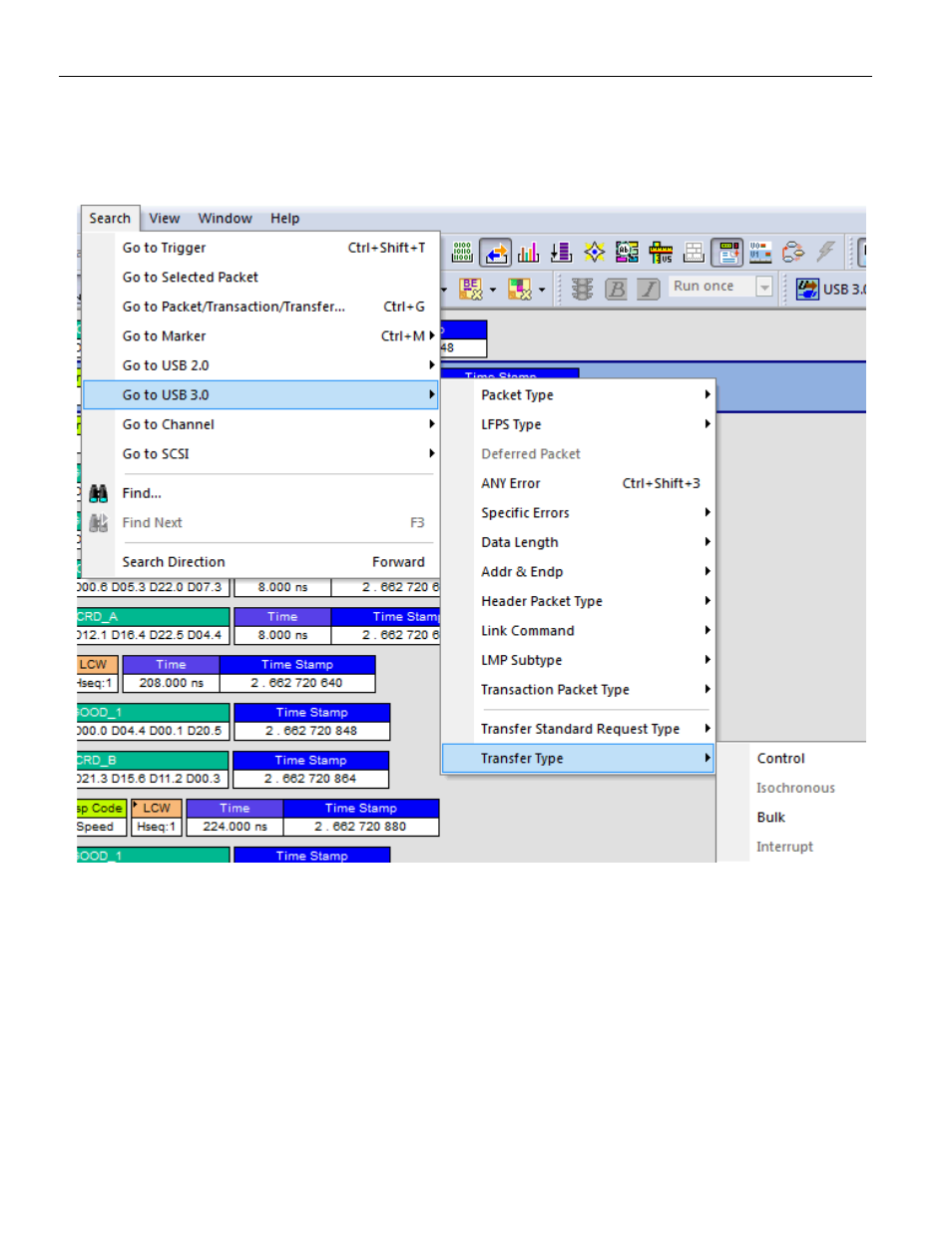
Task: Open LMP Subtype submenu
Action: (578, 660)
